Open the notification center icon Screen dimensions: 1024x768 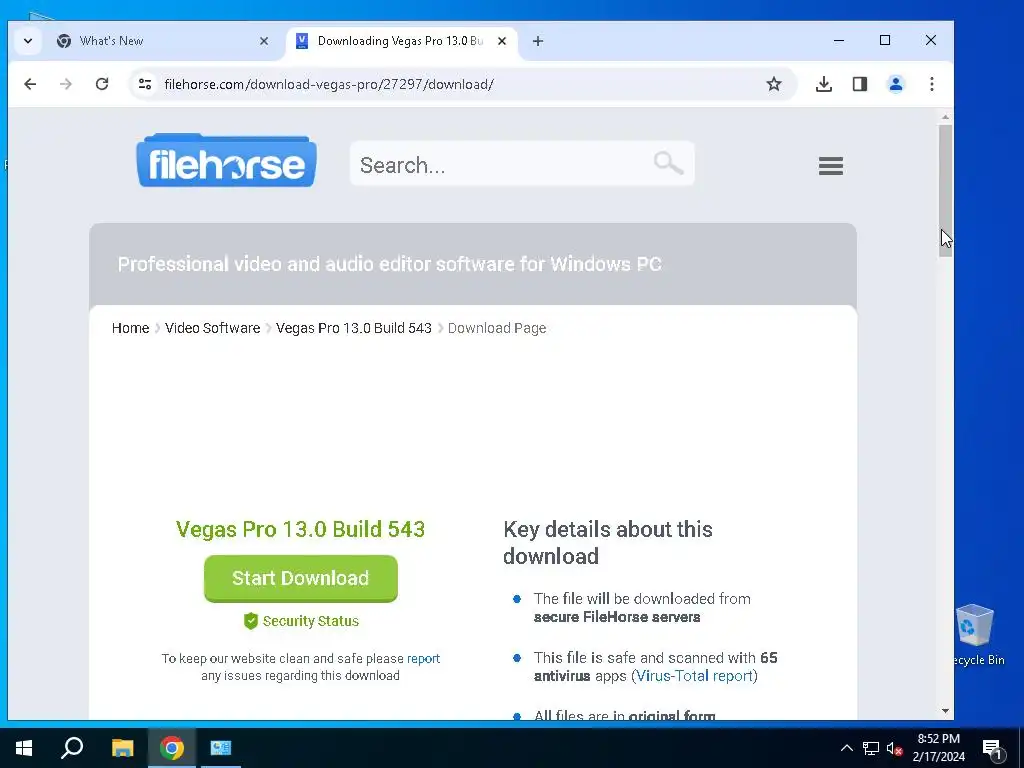992,749
